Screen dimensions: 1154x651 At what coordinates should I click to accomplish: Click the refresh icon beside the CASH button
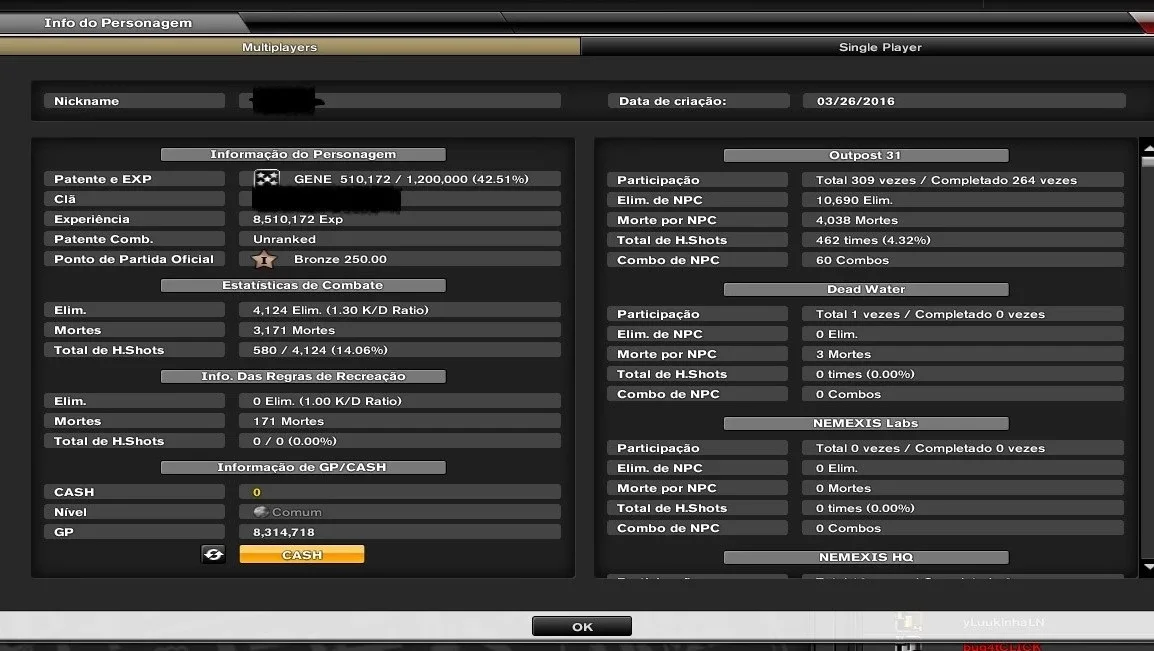click(213, 554)
